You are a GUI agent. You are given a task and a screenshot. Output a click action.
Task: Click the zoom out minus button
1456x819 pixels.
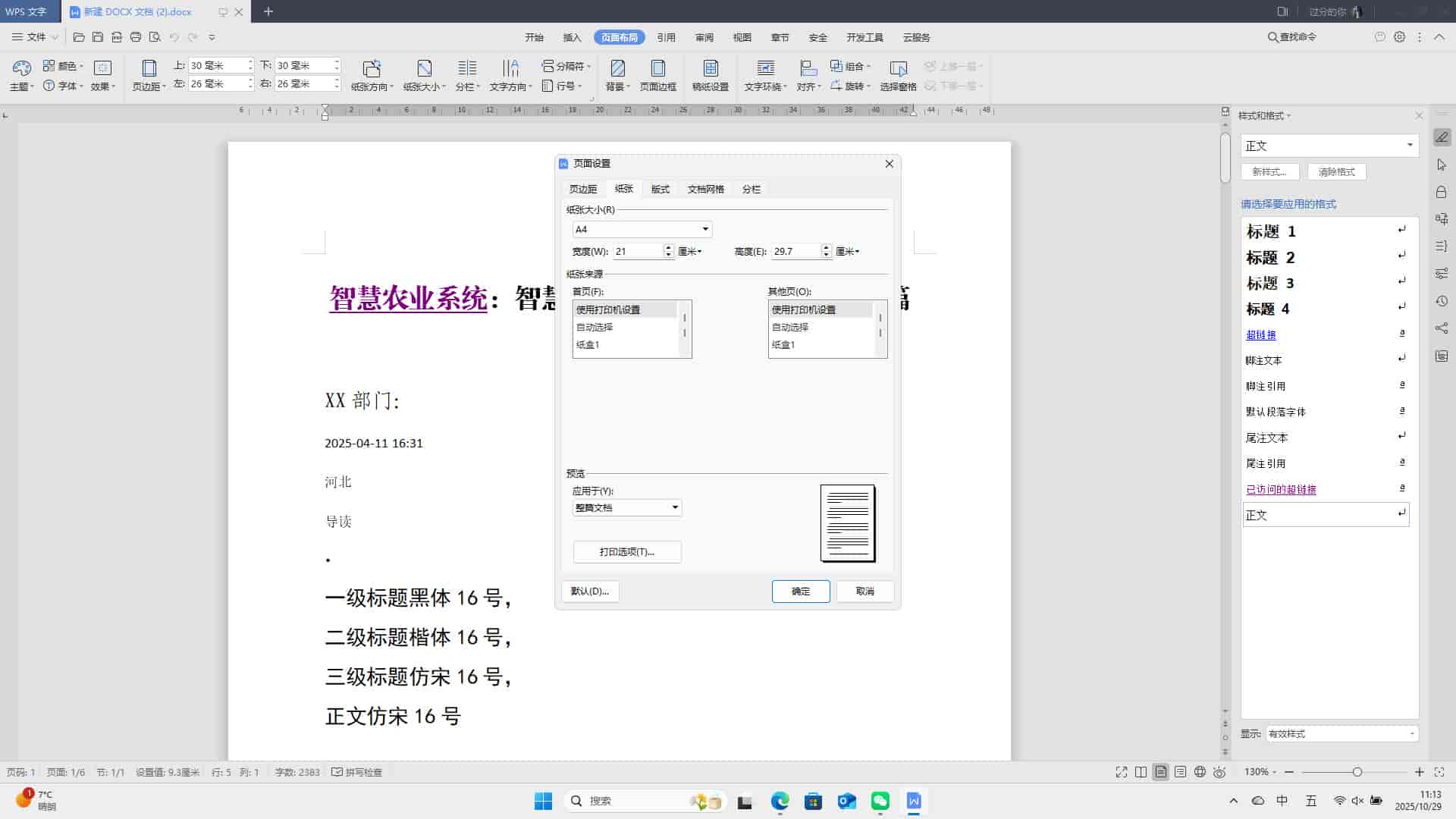tap(1289, 772)
